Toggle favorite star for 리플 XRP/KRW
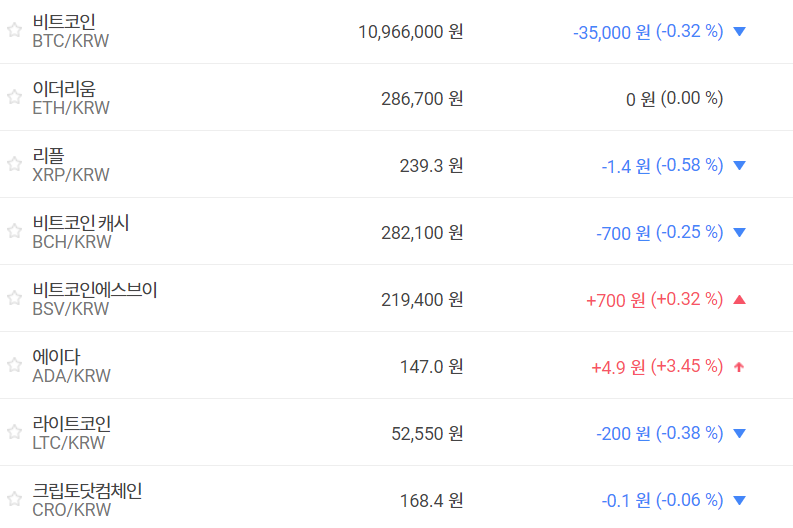The image size is (793, 528). click(14, 164)
